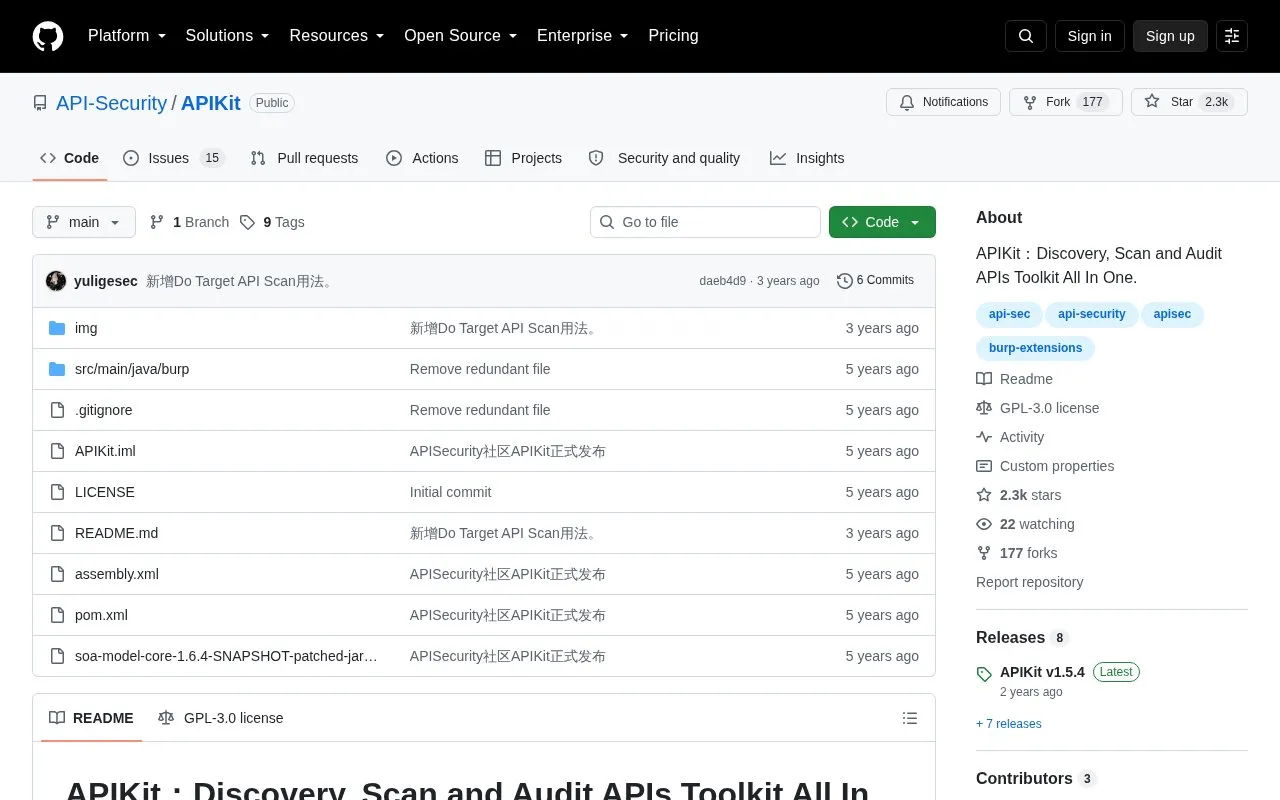Click the GitHub logo icon
This screenshot has height=800, width=1280.
[x=48, y=36]
